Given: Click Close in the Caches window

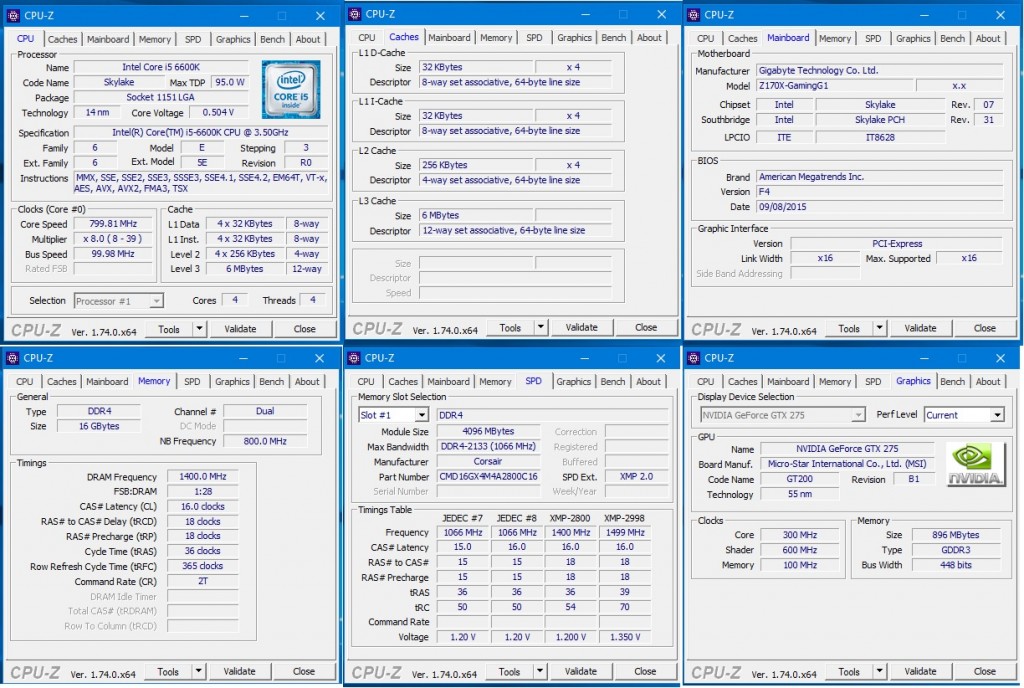Looking at the screenshot, I should [x=645, y=327].
